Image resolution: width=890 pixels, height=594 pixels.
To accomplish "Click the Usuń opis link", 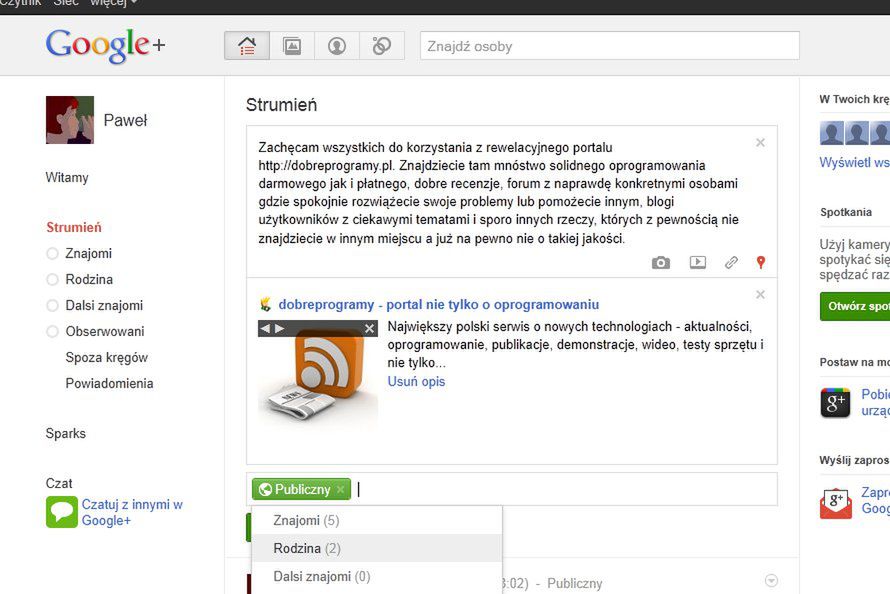I will tap(416, 381).
